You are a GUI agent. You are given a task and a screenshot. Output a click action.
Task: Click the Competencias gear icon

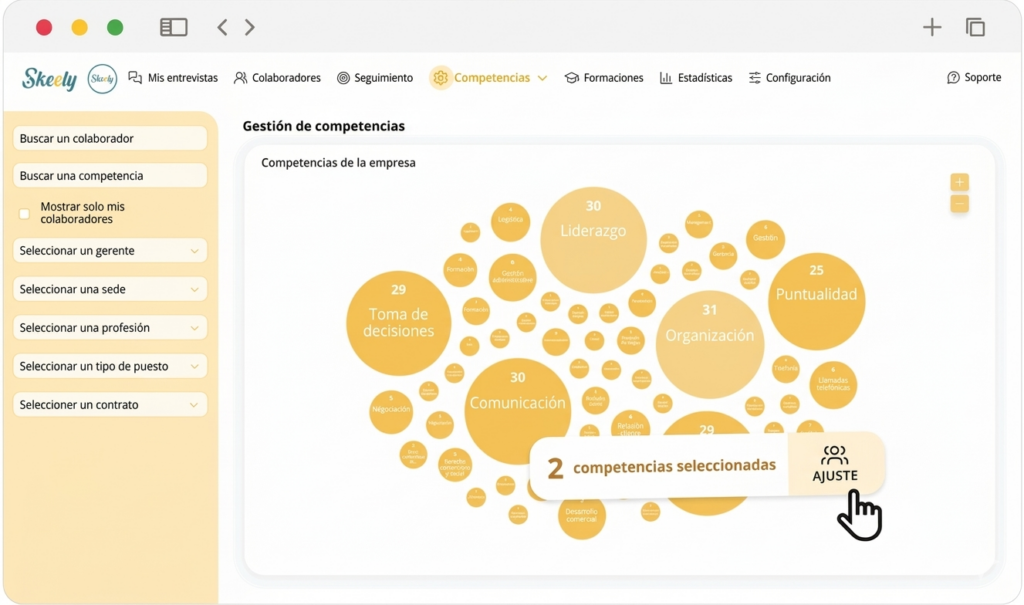point(440,78)
